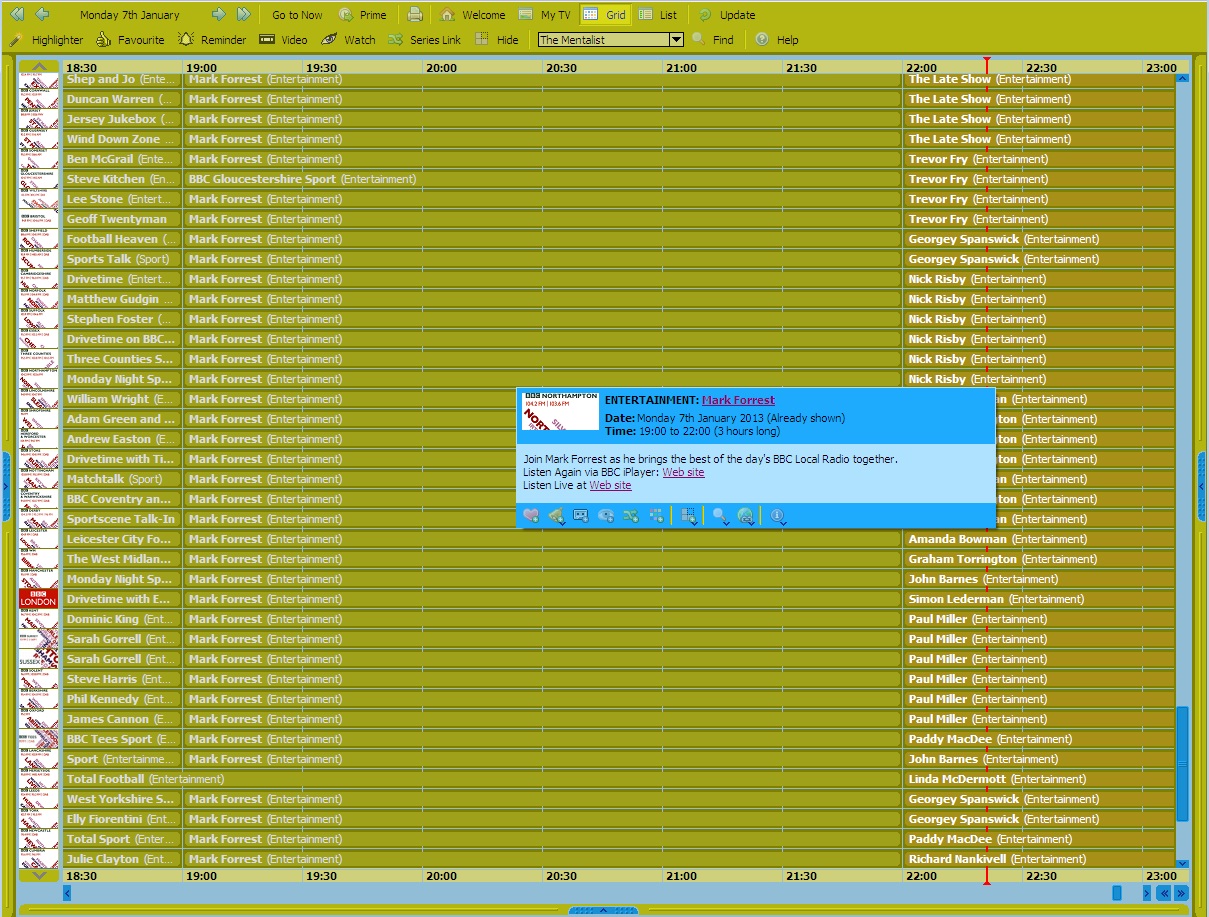The width and height of the screenshot is (1209, 917).
Task: Open Mark Forrest title link in popup
Action: click(738, 400)
